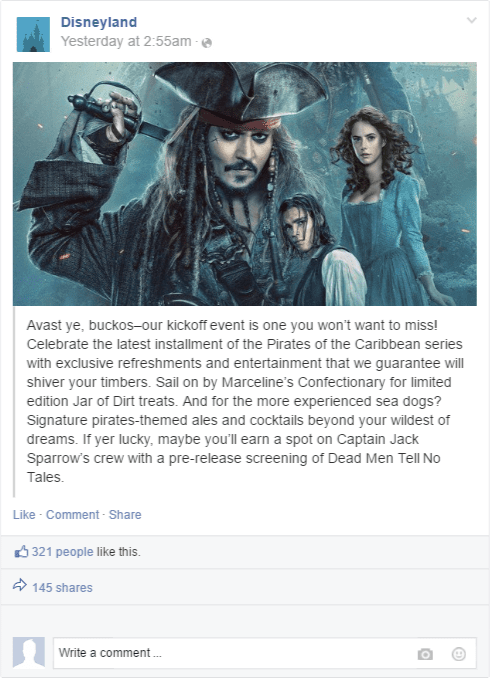
Task: Open the emoji smiley picker
Action: click(x=459, y=654)
